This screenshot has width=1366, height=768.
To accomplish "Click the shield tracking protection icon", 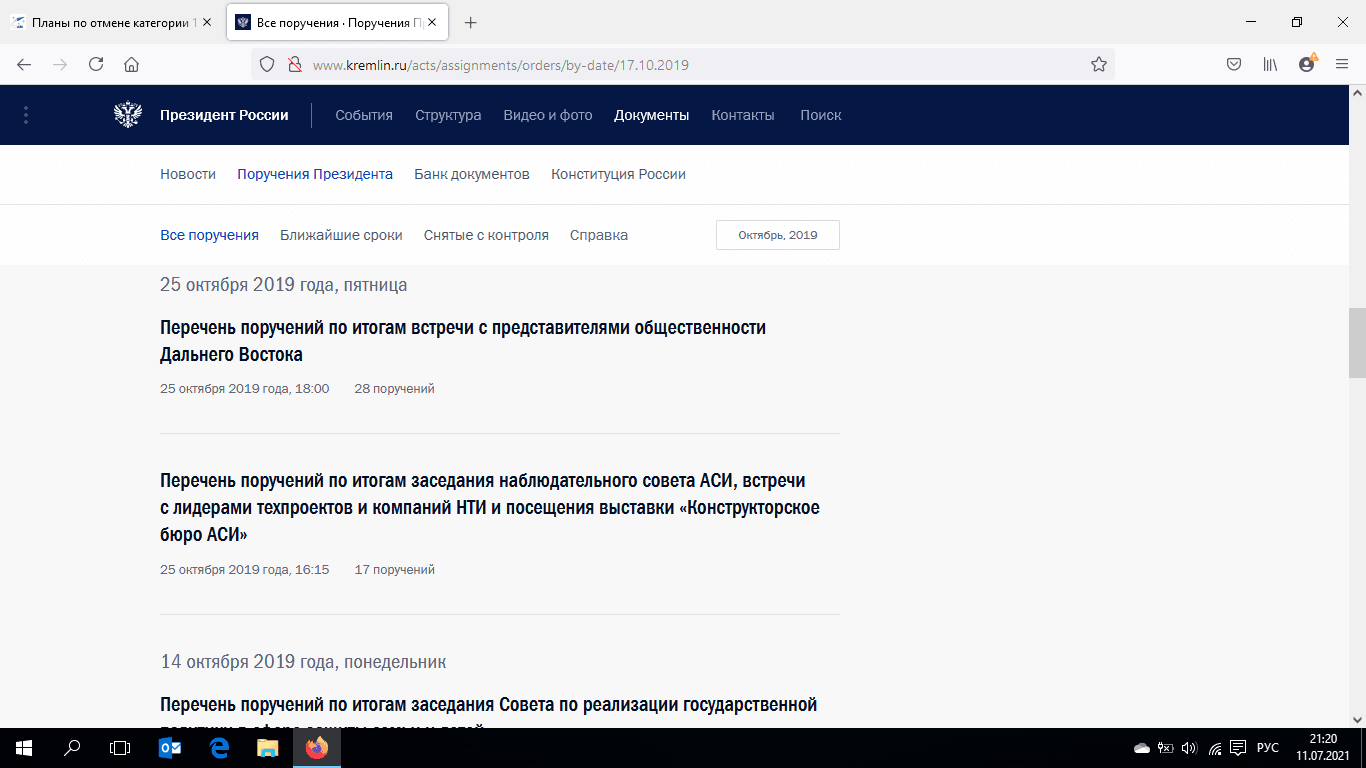I will 267,64.
